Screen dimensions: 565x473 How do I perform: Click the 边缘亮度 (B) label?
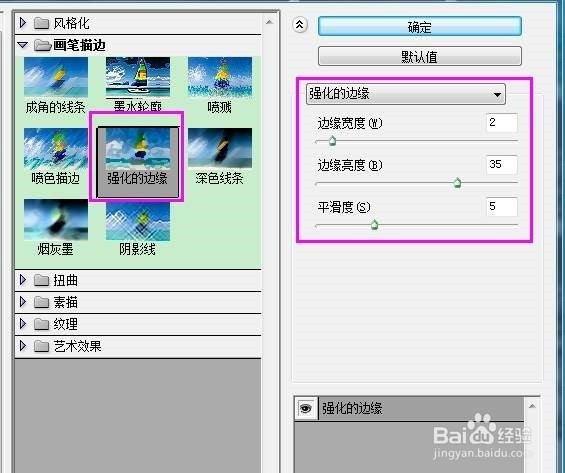350,165
